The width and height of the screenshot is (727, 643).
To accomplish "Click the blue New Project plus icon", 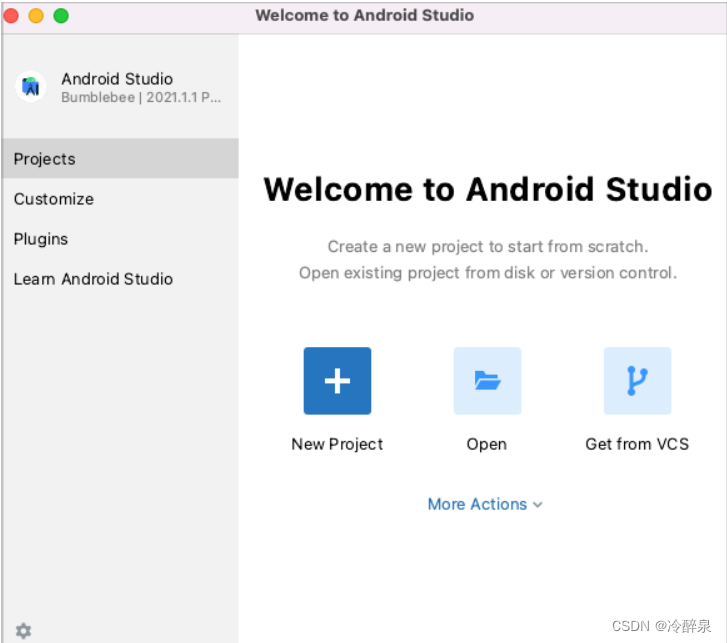I will [x=337, y=381].
